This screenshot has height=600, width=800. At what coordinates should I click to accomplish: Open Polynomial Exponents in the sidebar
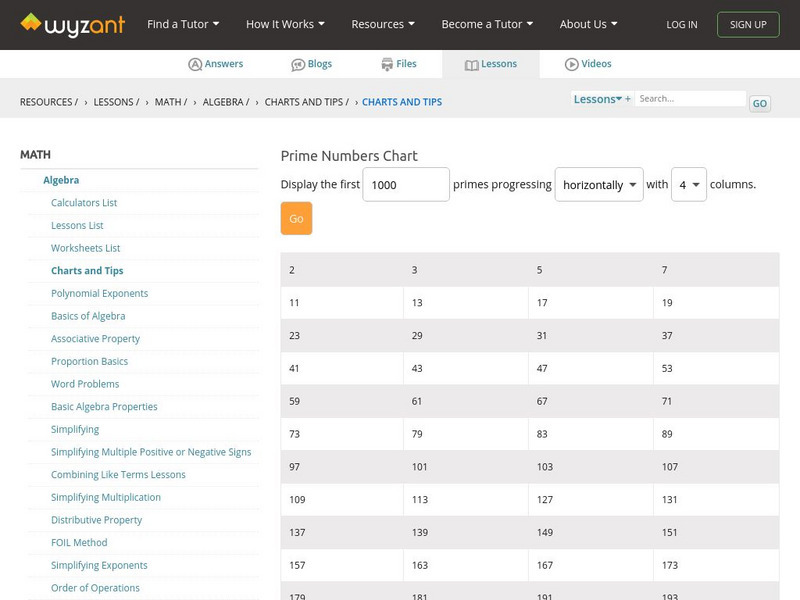[99, 293]
